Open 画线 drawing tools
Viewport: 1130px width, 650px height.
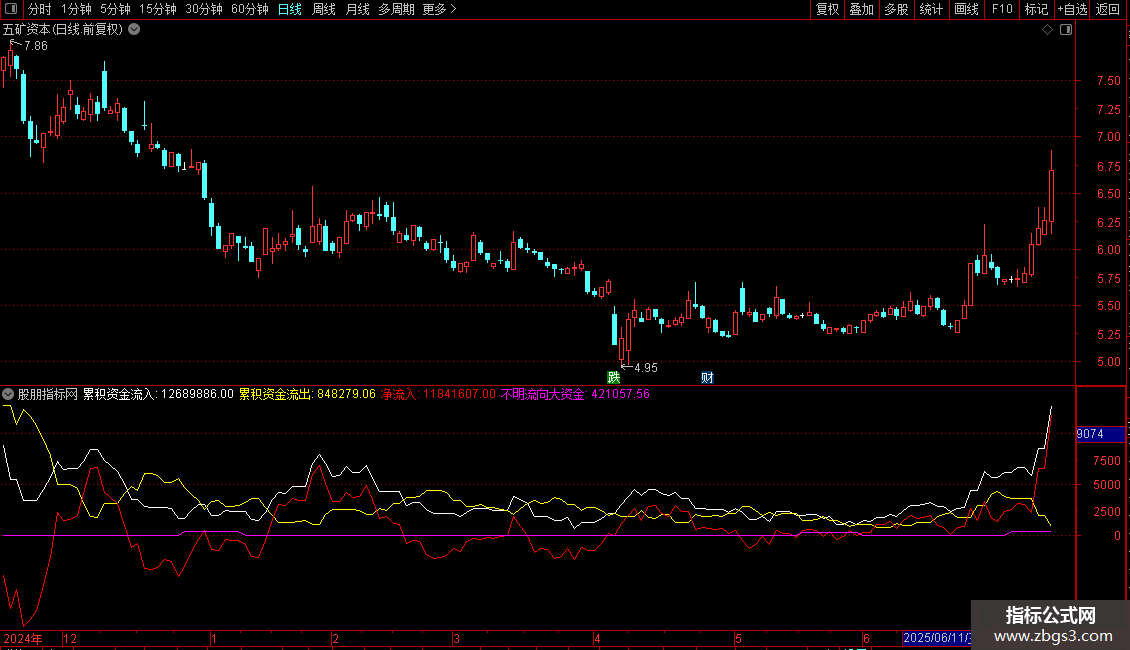pyautogui.click(x=966, y=9)
